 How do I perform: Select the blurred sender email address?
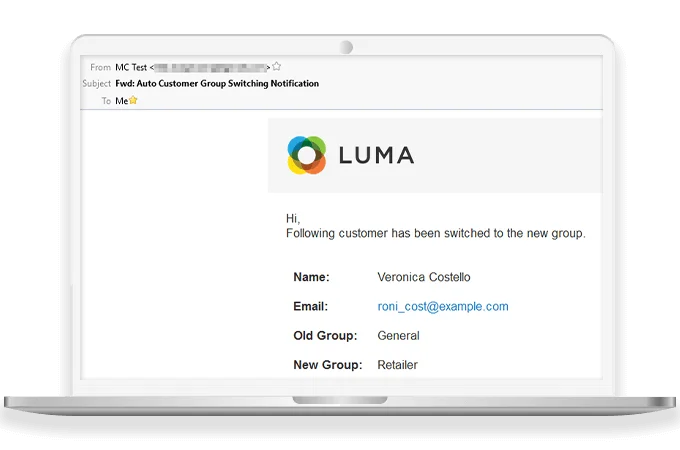[210, 67]
